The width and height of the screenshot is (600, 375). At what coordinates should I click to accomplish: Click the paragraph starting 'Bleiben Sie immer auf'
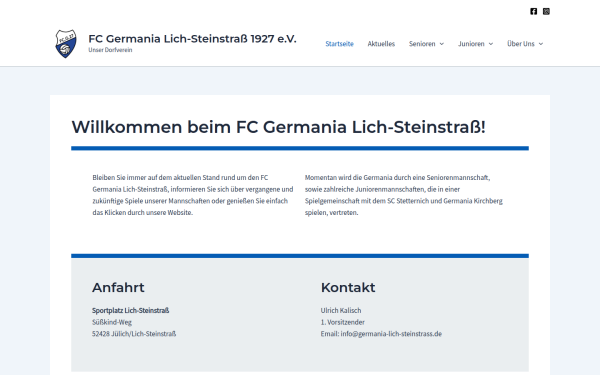193,195
